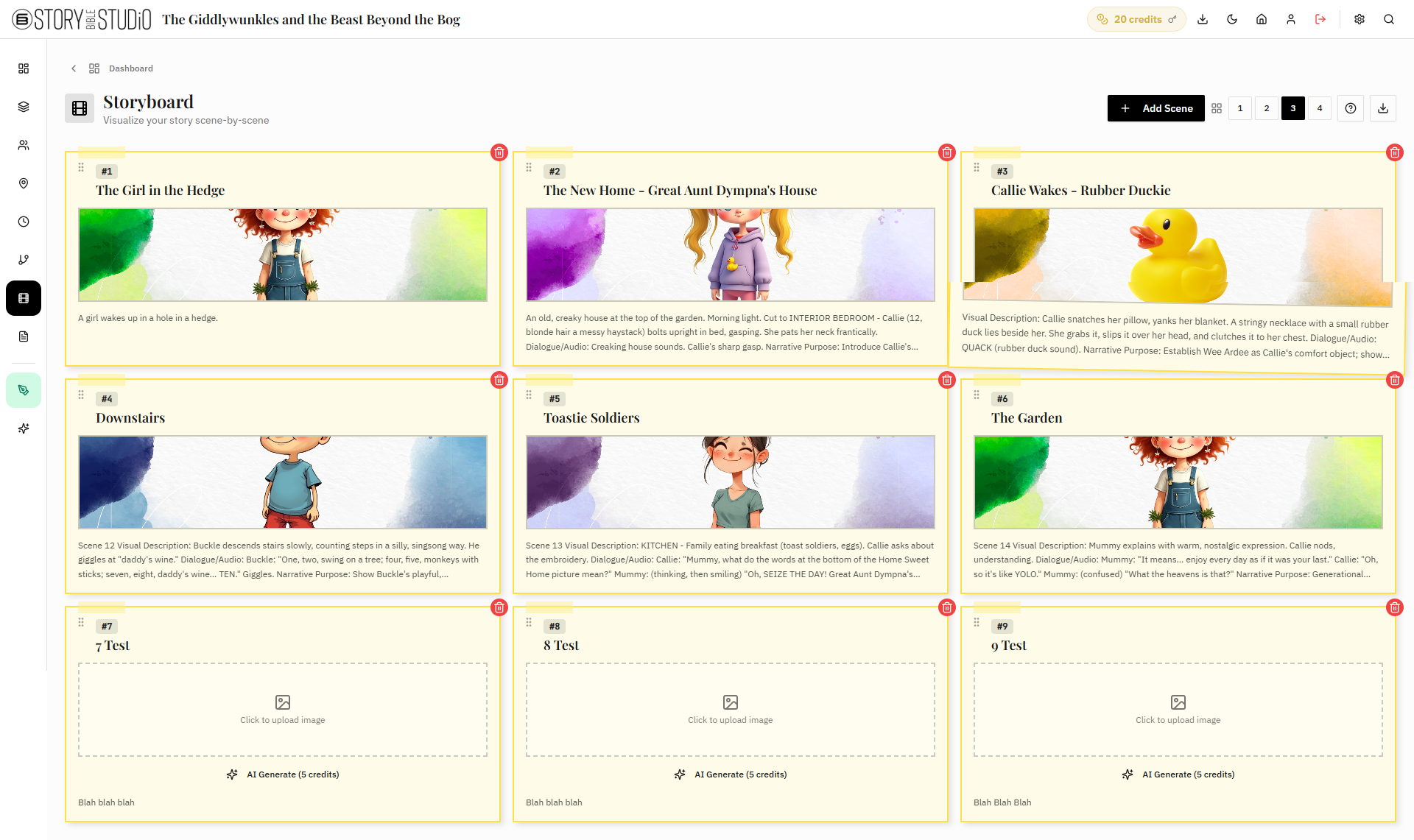The image size is (1414, 840).
Task: Open the Dashboard breadcrumb link
Action: (x=131, y=68)
